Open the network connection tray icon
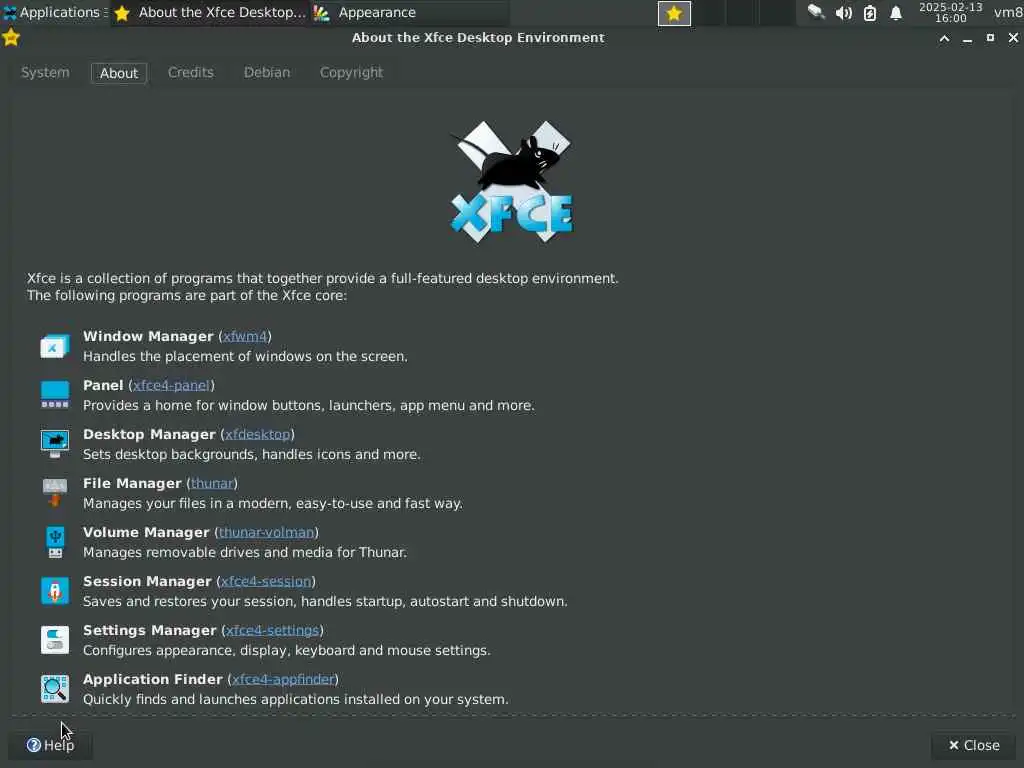This screenshot has height=768, width=1024. (816, 12)
